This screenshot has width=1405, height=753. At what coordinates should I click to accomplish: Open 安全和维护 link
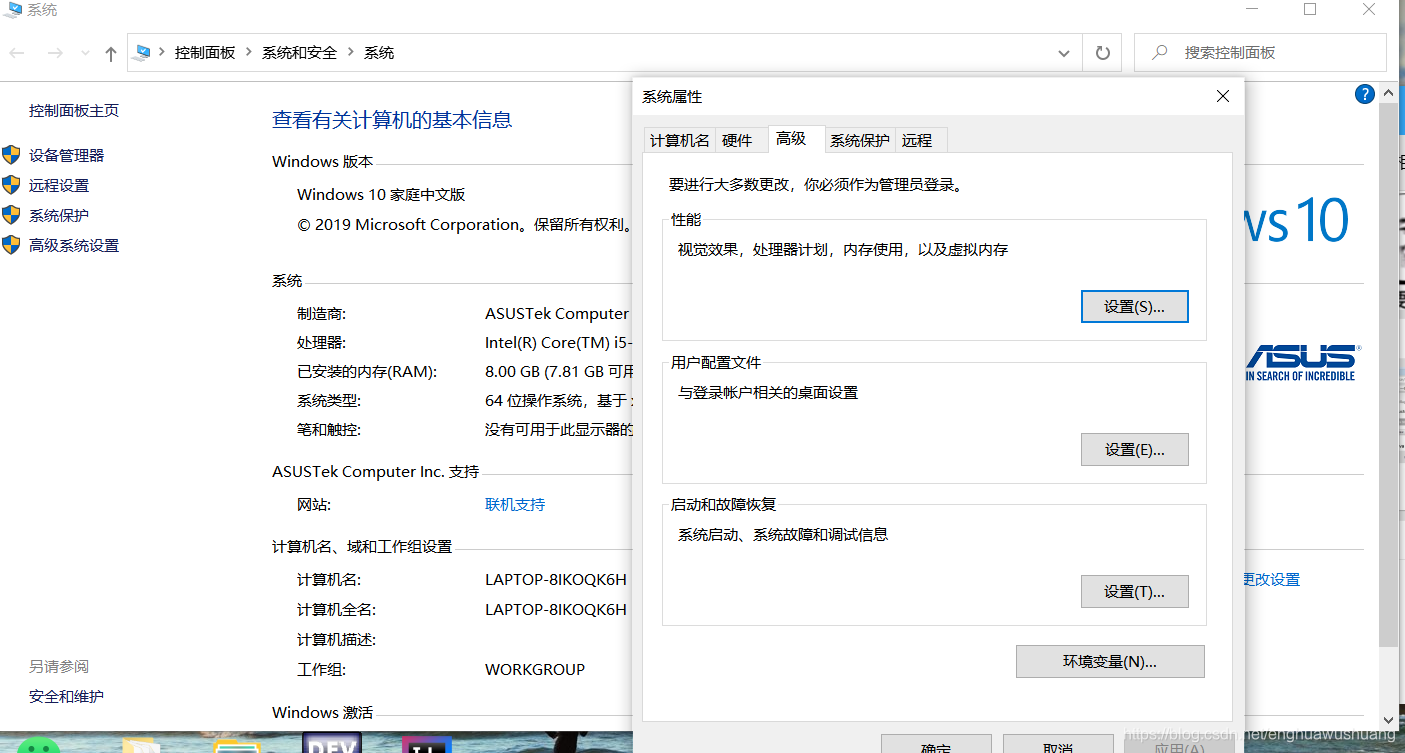click(x=67, y=696)
